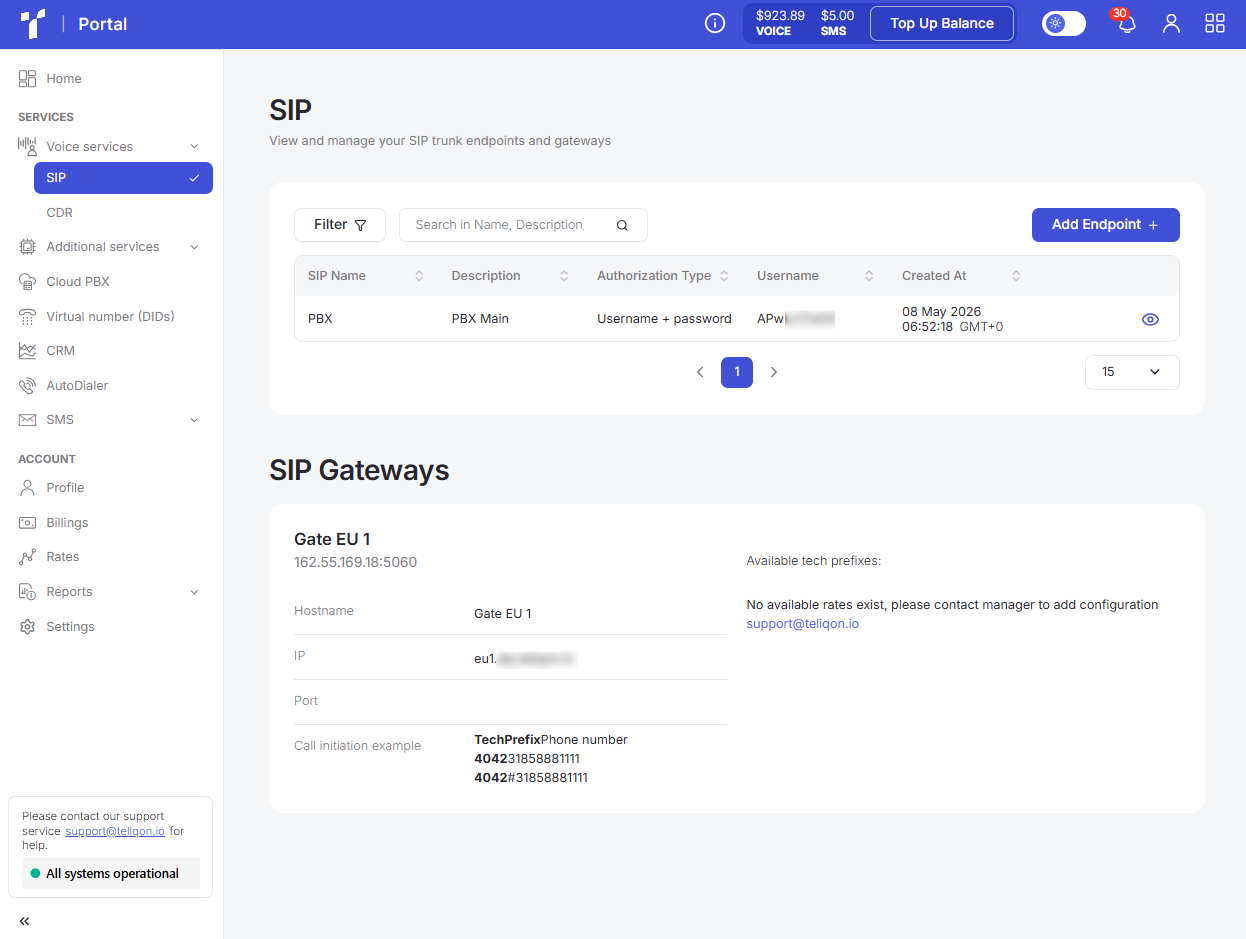Click the AutoDialer phone icon
1246x939 pixels.
pyautogui.click(x=28, y=386)
